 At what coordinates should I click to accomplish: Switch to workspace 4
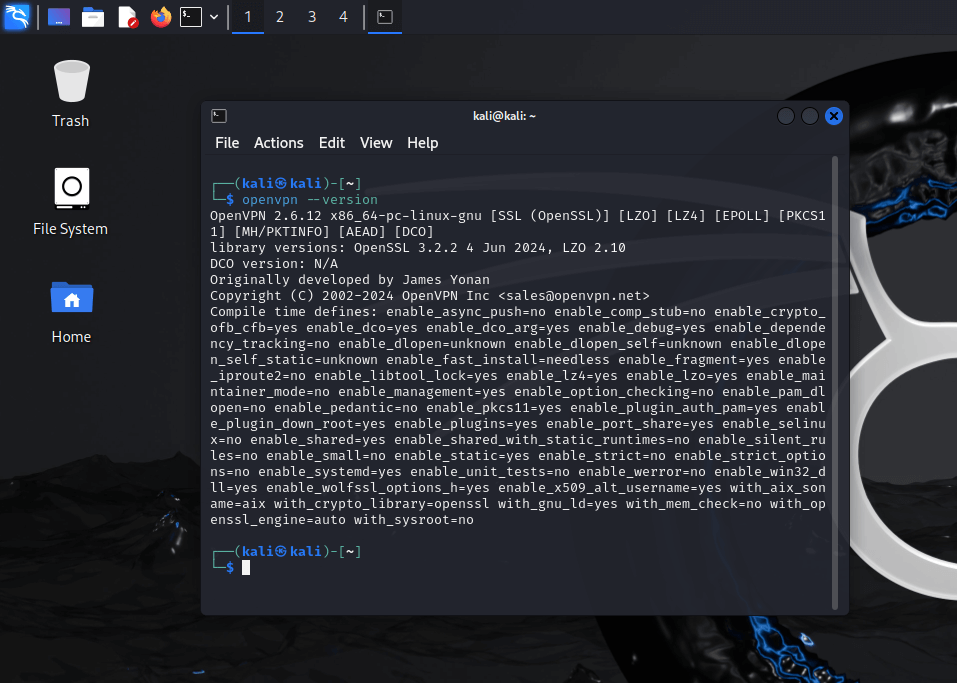tap(344, 17)
